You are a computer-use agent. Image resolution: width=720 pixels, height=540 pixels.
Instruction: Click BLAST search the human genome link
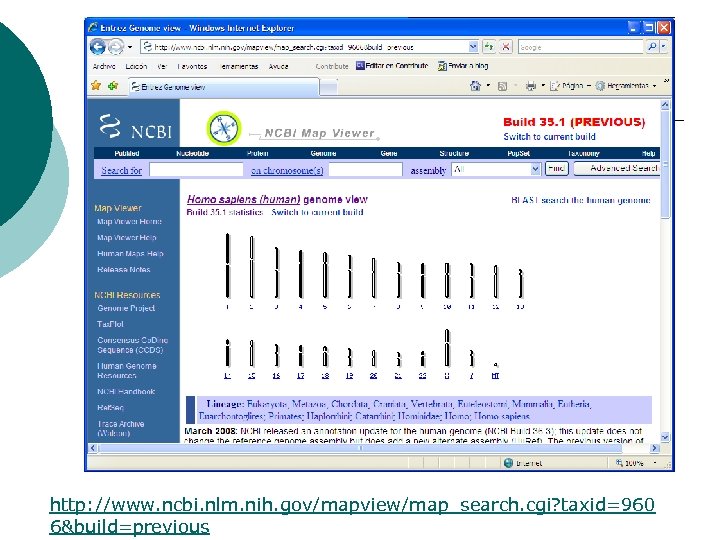click(x=581, y=200)
